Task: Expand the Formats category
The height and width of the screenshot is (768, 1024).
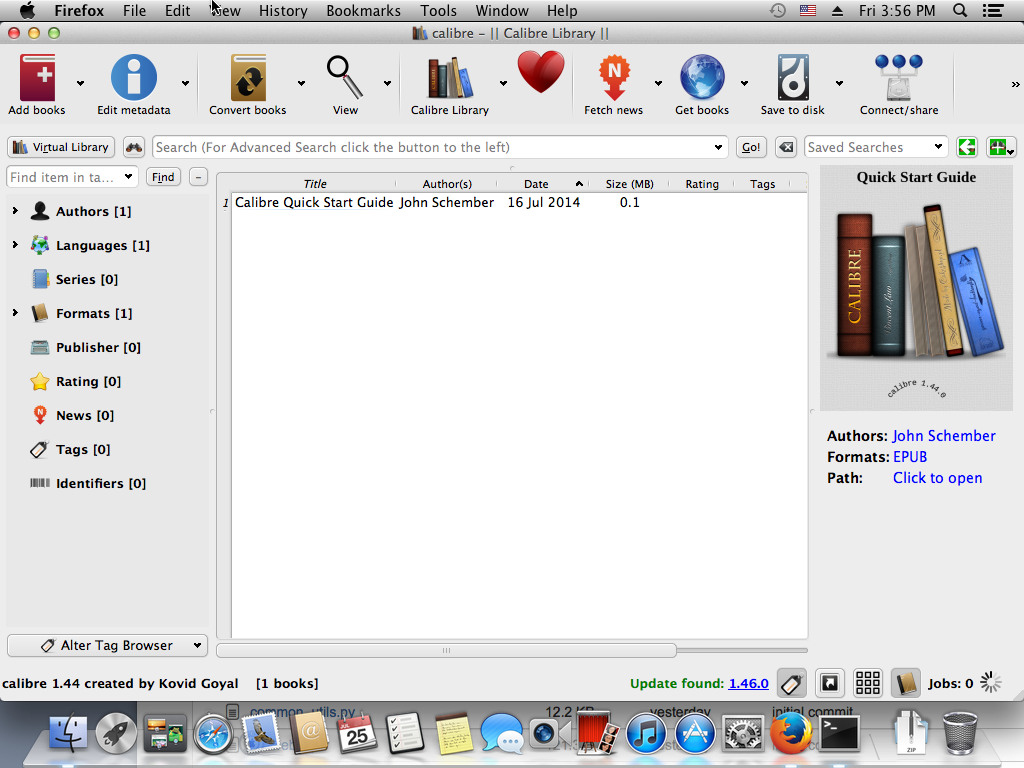Action: (15, 312)
